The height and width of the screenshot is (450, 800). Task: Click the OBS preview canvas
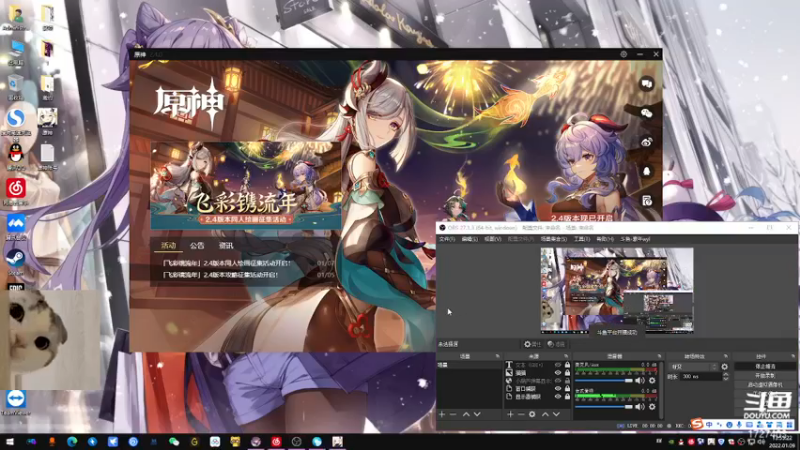[x=617, y=291]
